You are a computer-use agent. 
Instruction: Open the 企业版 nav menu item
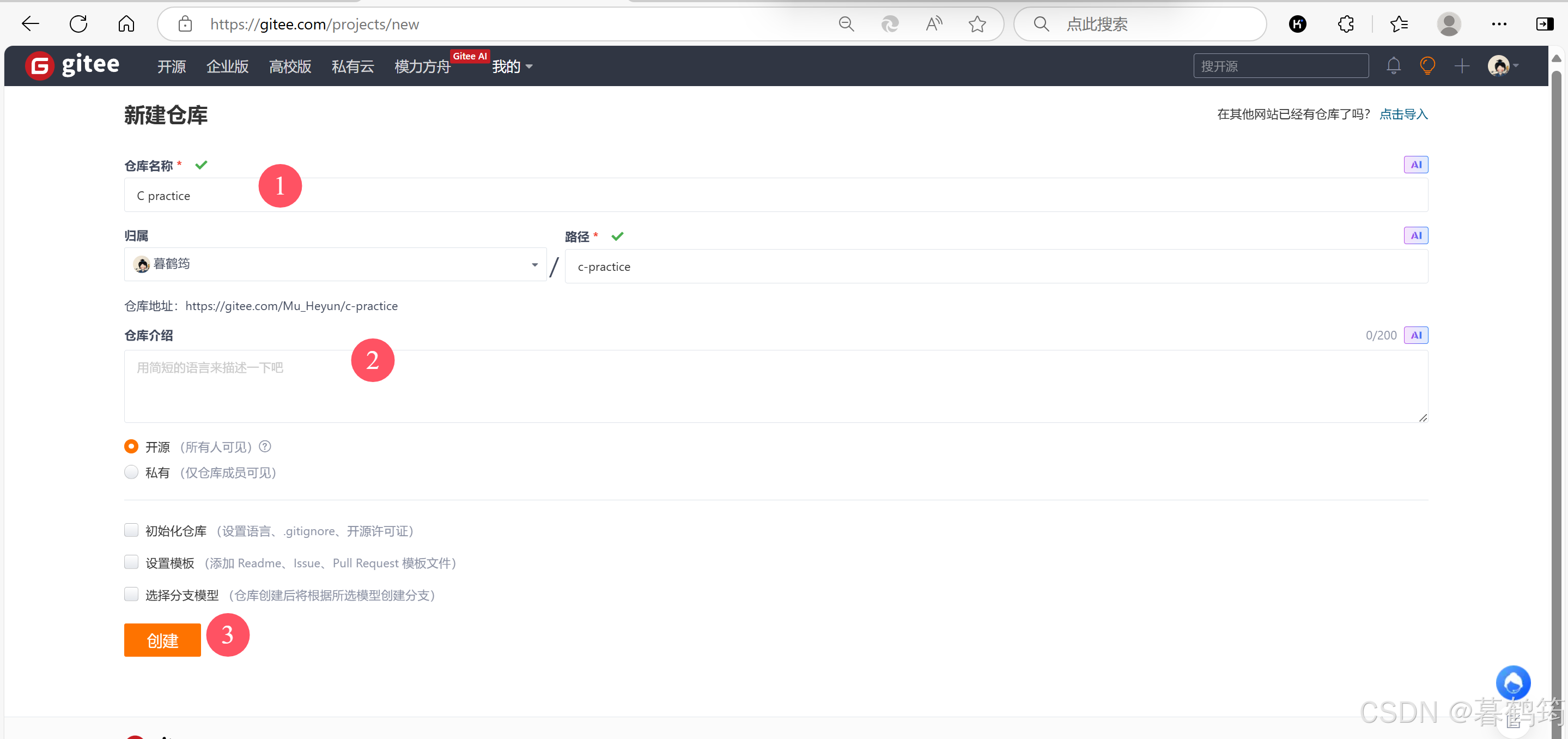click(x=227, y=66)
